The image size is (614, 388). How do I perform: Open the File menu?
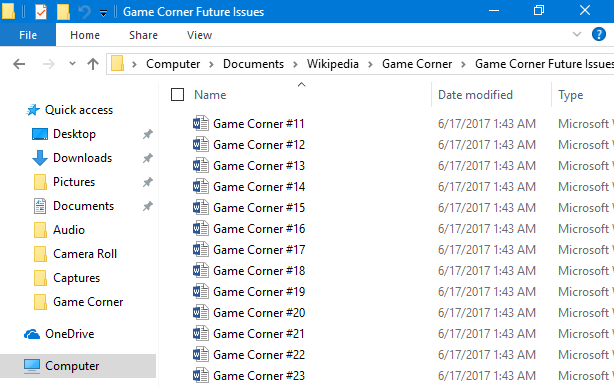pyautogui.click(x=28, y=35)
